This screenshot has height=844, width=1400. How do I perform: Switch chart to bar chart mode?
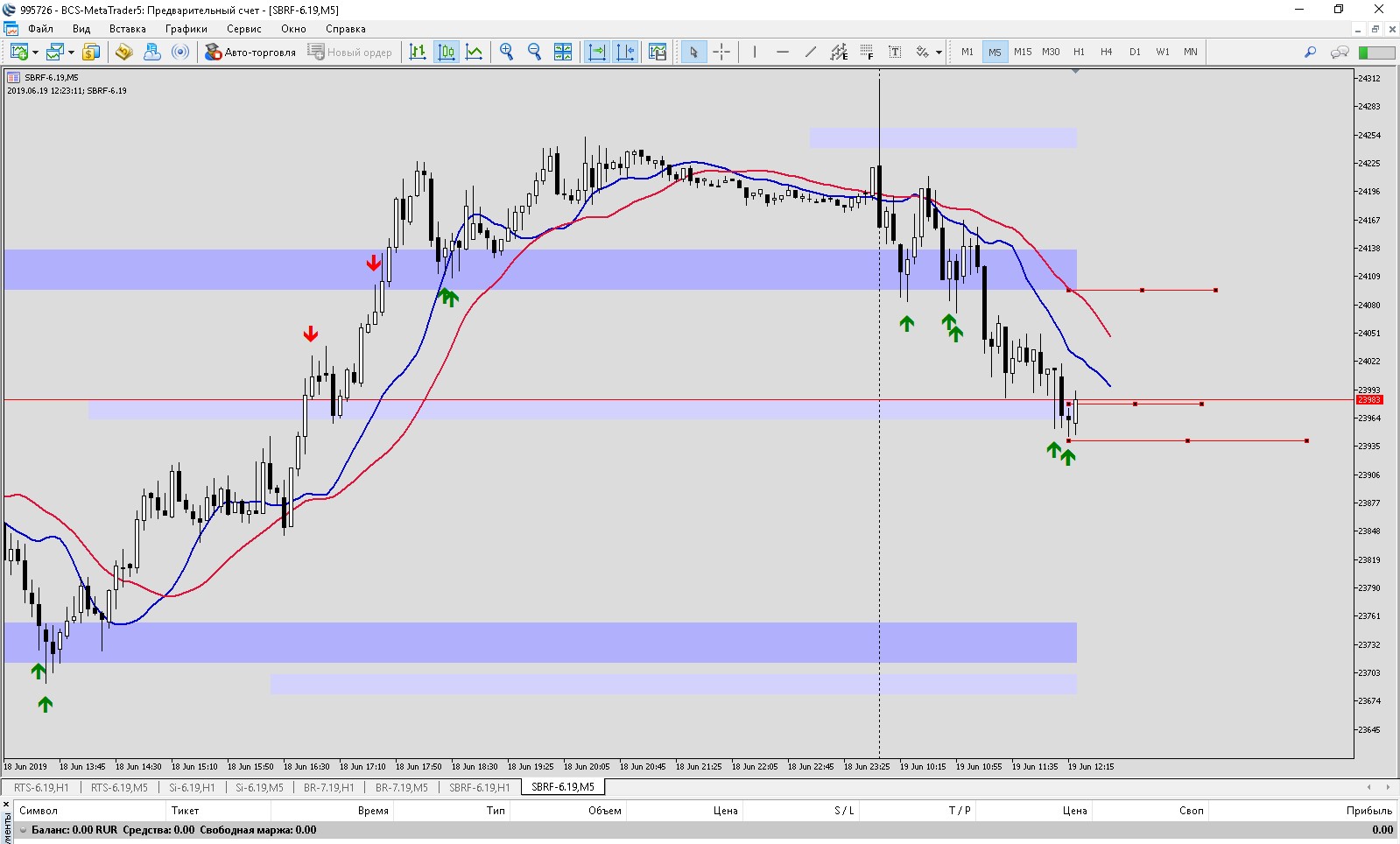pos(418,53)
